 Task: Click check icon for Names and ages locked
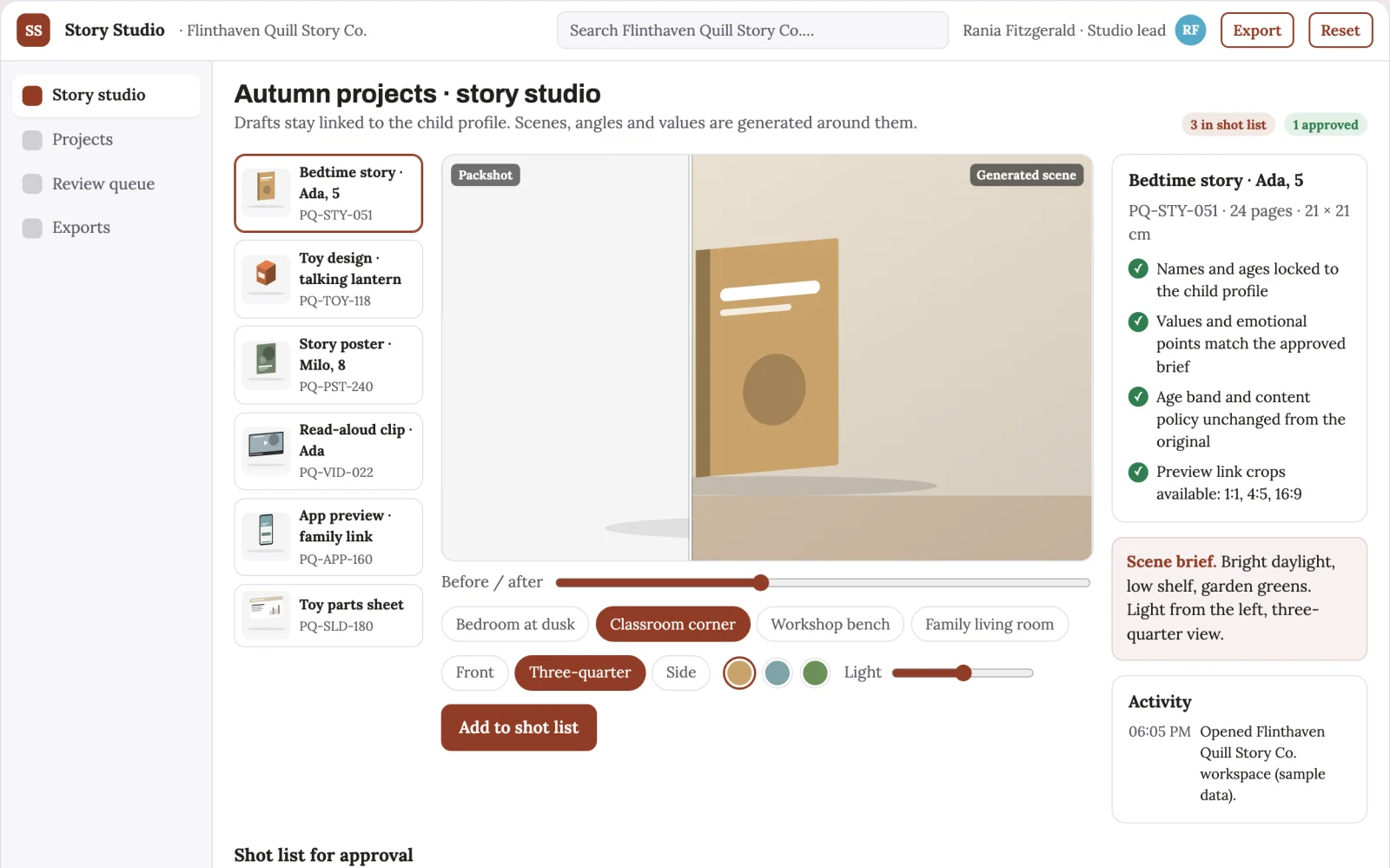click(1138, 268)
